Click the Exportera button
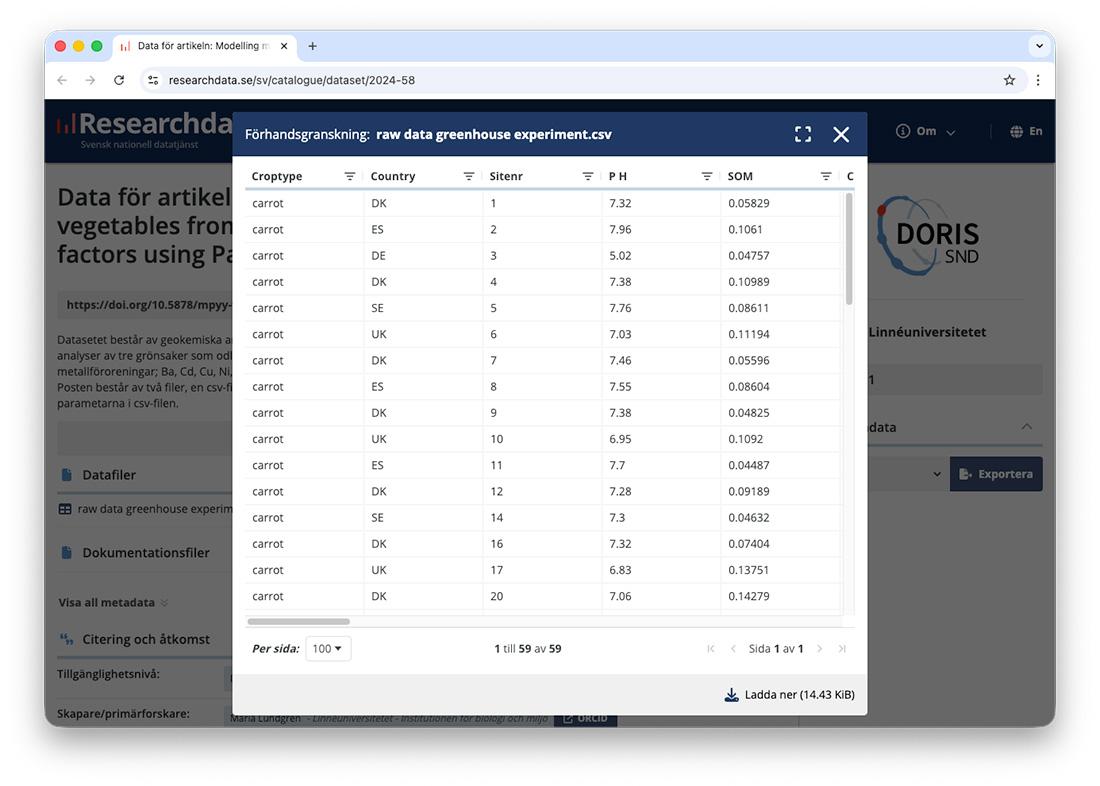 pyautogui.click(x=996, y=473)
